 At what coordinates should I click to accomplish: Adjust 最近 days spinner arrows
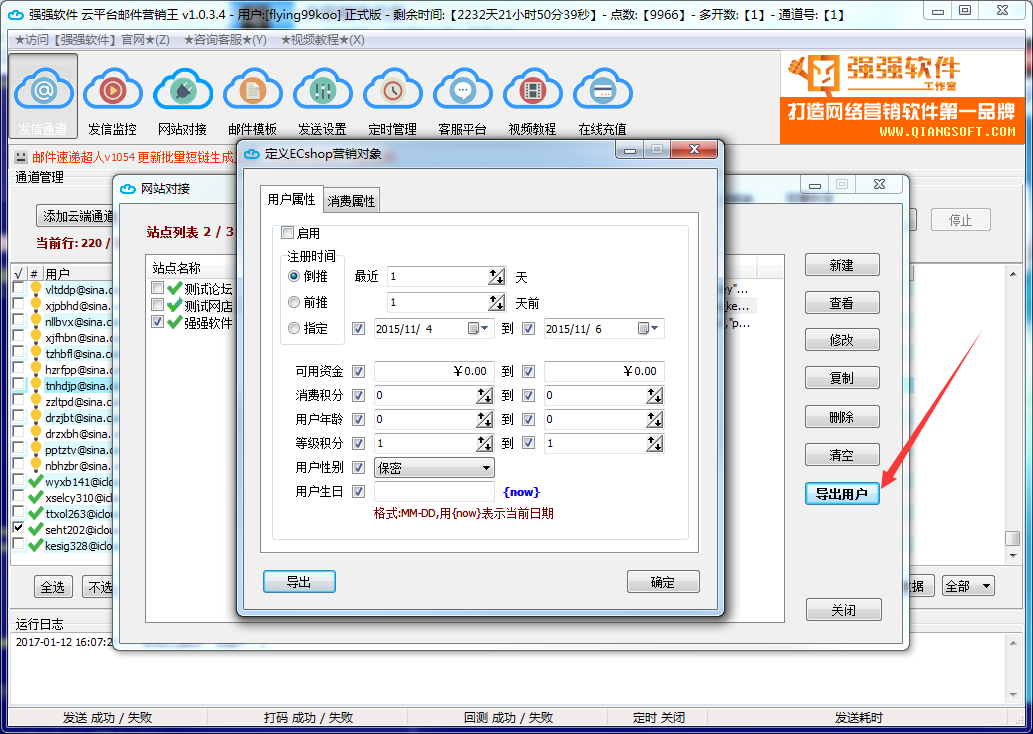497,277
